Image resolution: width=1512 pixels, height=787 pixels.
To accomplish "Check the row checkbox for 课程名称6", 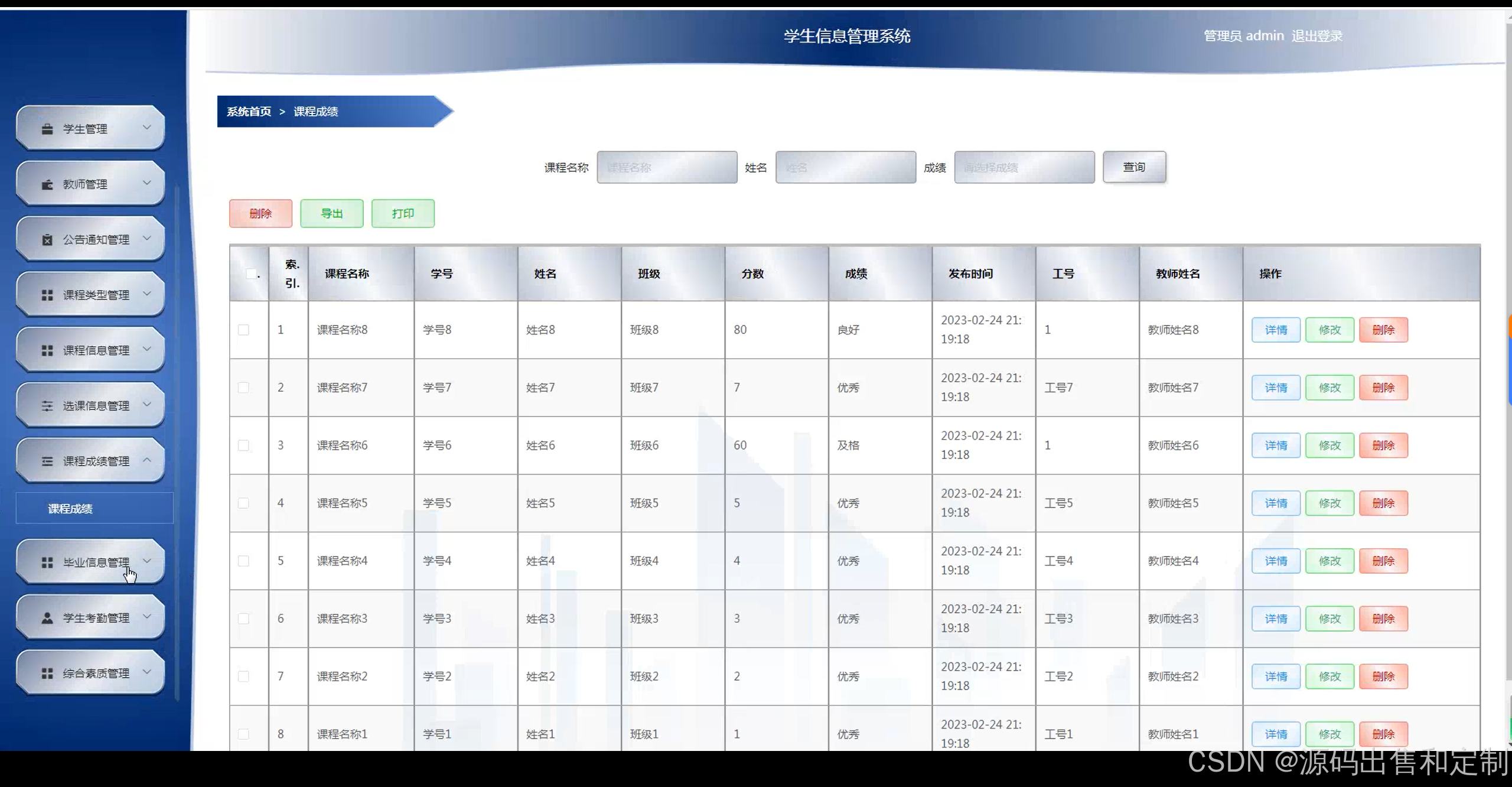I will coord(243,445).
